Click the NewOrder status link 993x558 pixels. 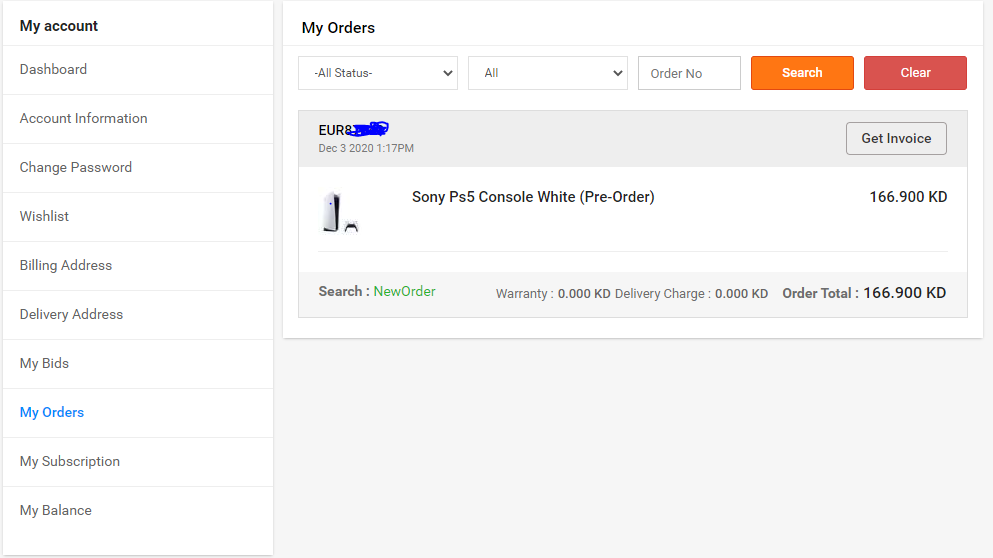pyautogui.click(x=405, y=291)
